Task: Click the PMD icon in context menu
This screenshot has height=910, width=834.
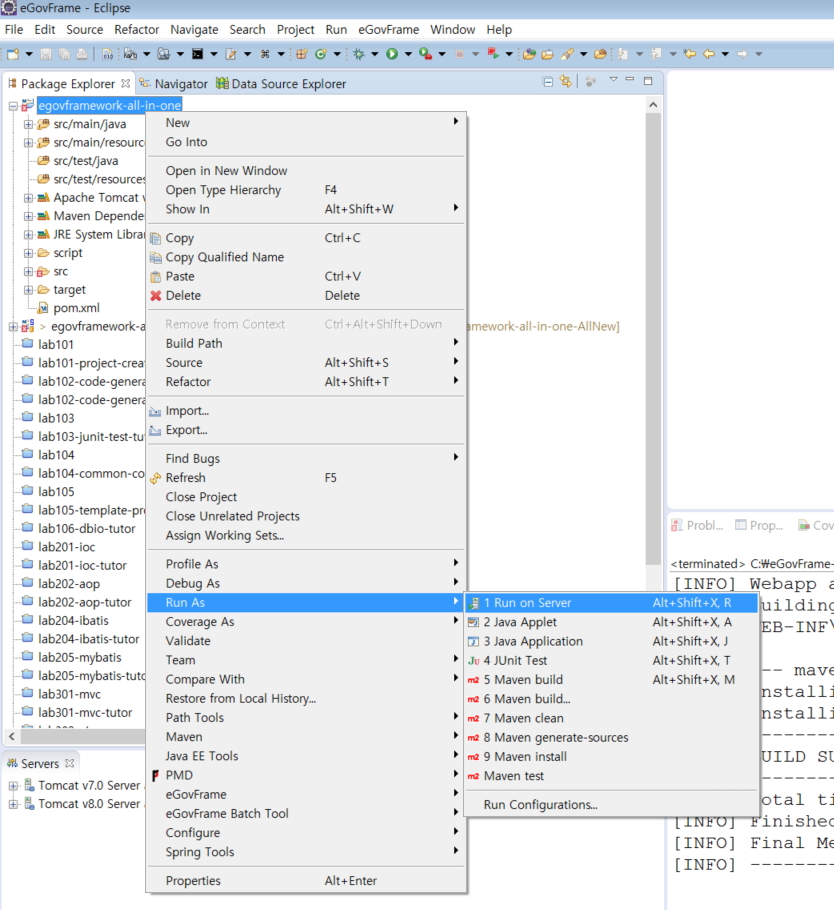Action: click(155, 776)
